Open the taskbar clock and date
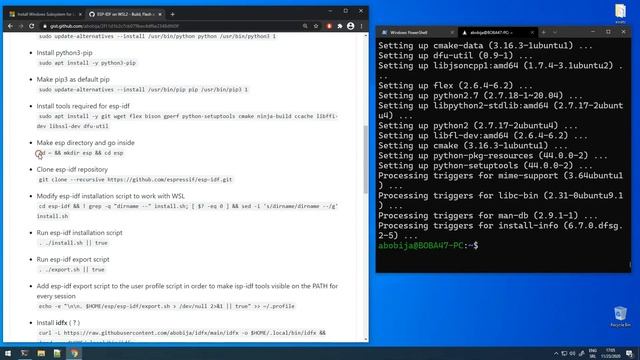640x360 pixels. tap(611, 353)
